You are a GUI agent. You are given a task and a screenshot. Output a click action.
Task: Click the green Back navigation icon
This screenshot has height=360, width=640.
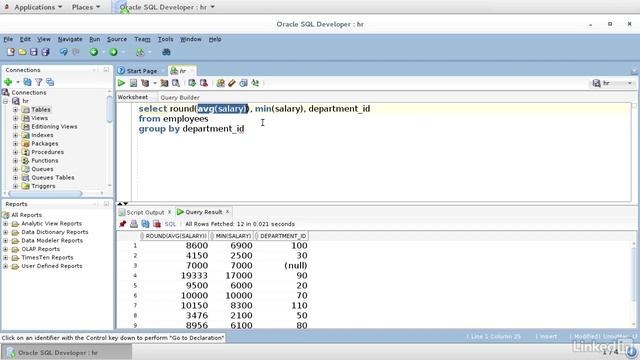pos(94,52)
